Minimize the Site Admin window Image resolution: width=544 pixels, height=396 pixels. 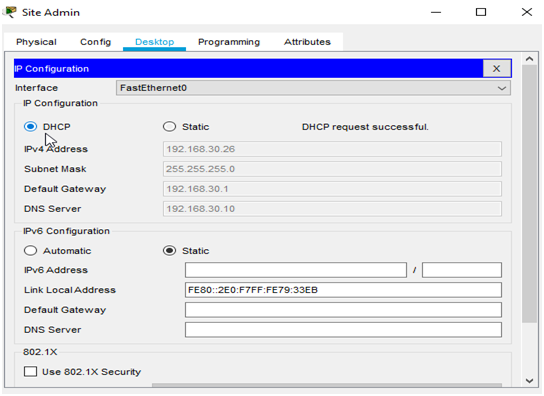coord(436,12)
